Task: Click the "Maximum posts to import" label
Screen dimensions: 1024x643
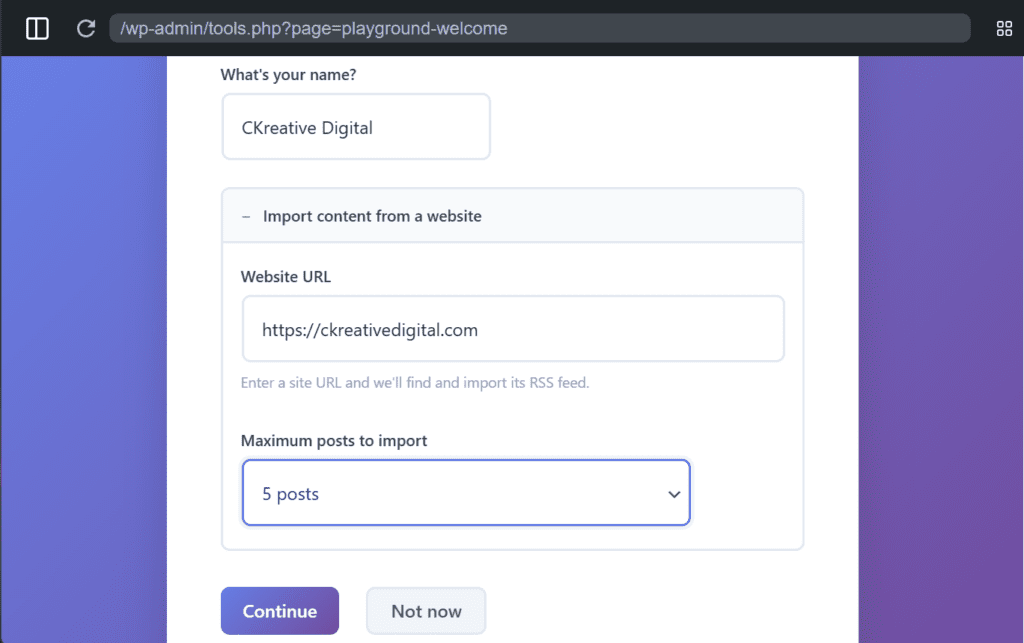Action: [335, 441]
